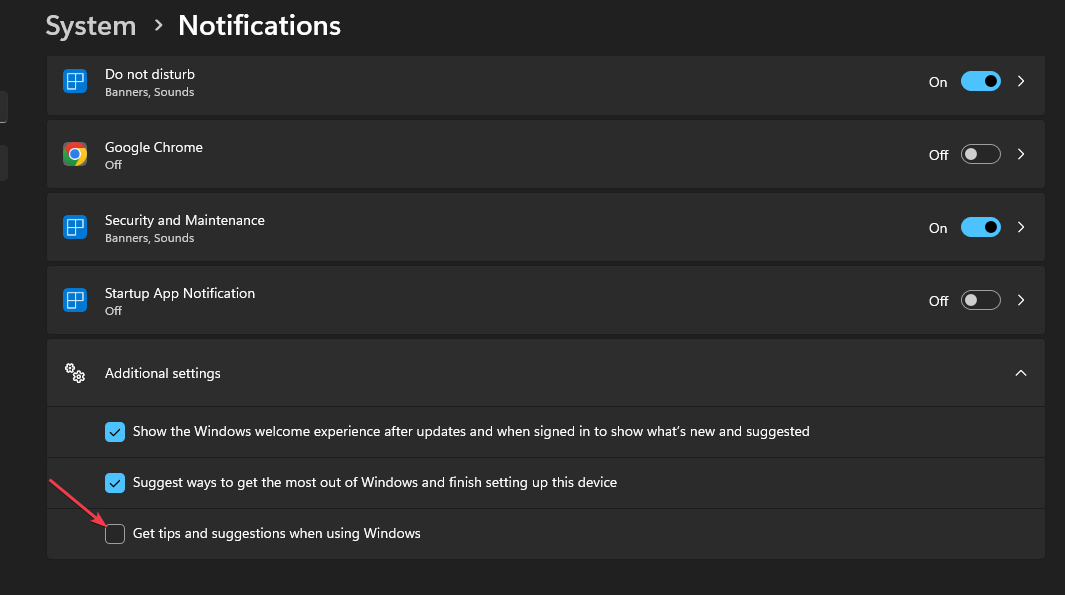
Task: Open Do not disturb details chevron
Action: tap(1021, 81)
